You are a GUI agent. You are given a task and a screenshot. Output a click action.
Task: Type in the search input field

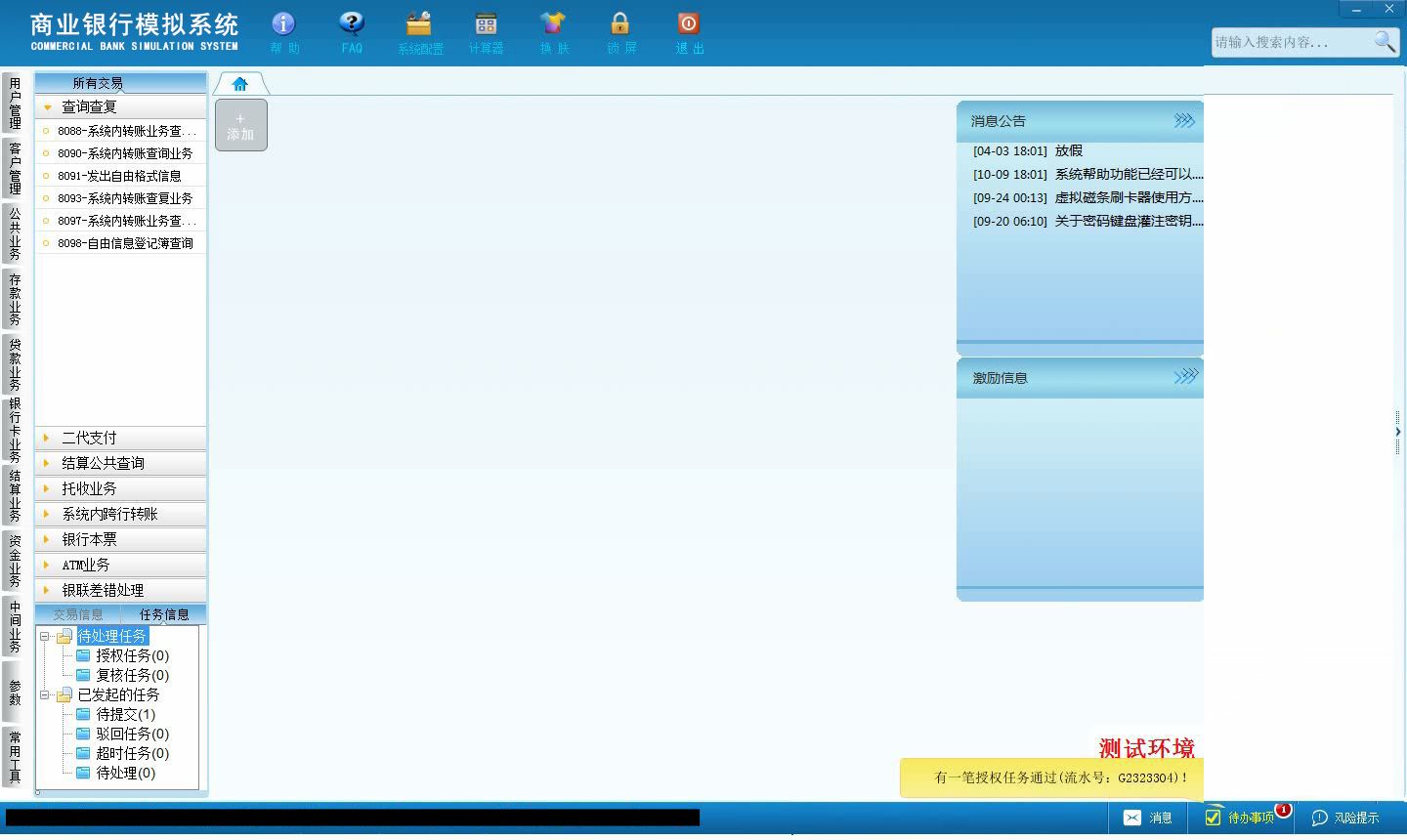pos(1290,42)
